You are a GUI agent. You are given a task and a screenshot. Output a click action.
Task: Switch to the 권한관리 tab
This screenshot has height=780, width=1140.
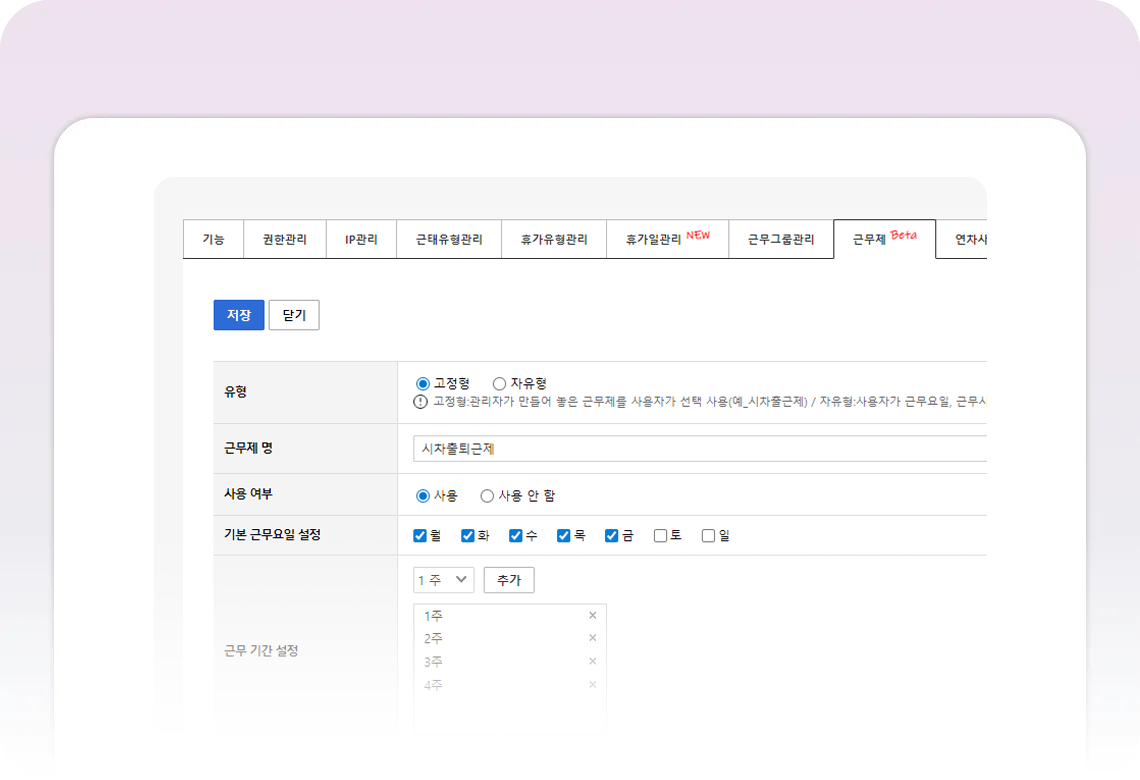point(285,240)
